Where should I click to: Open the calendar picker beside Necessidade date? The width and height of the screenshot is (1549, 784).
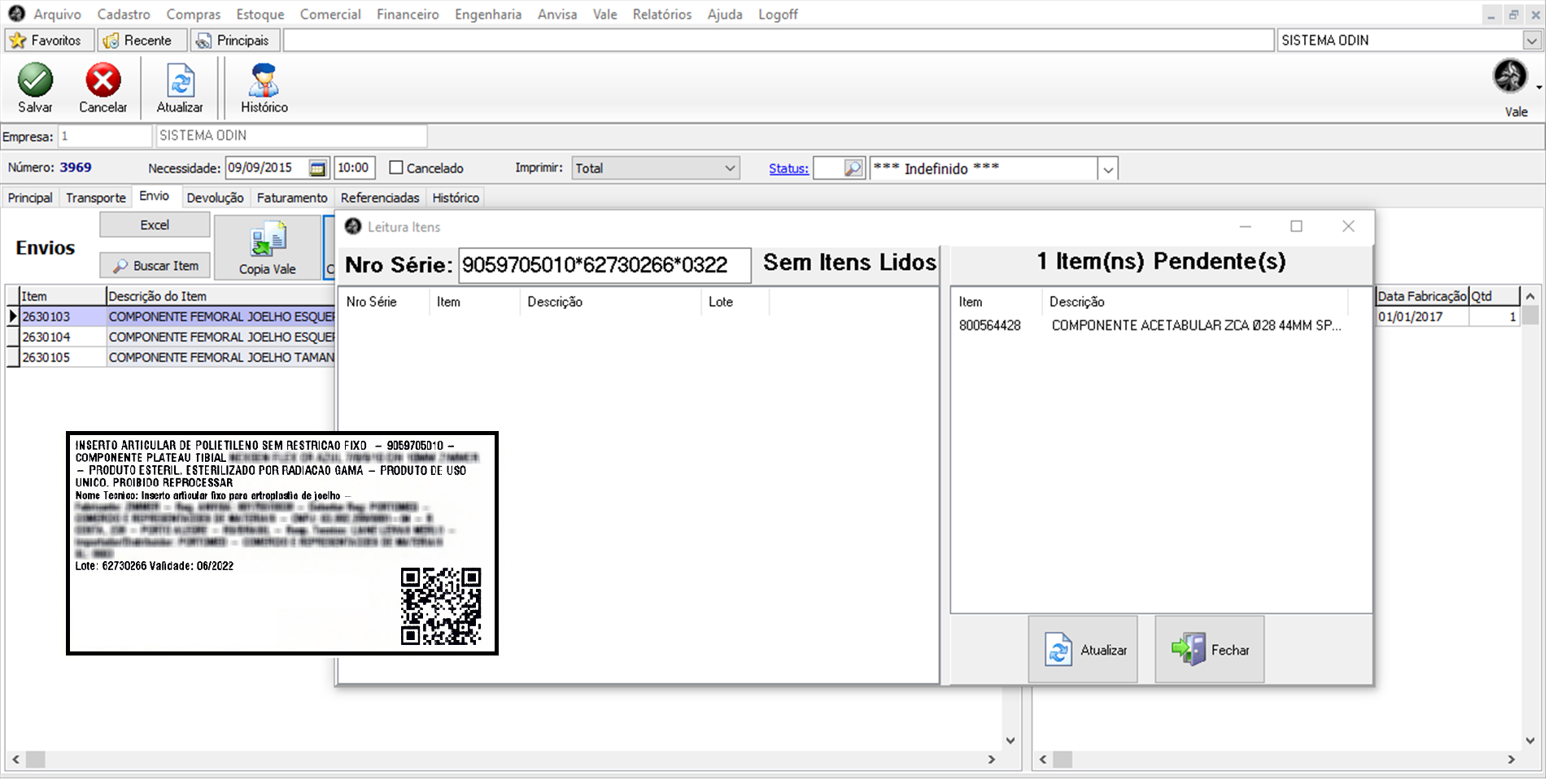click(x=317, y=168)
